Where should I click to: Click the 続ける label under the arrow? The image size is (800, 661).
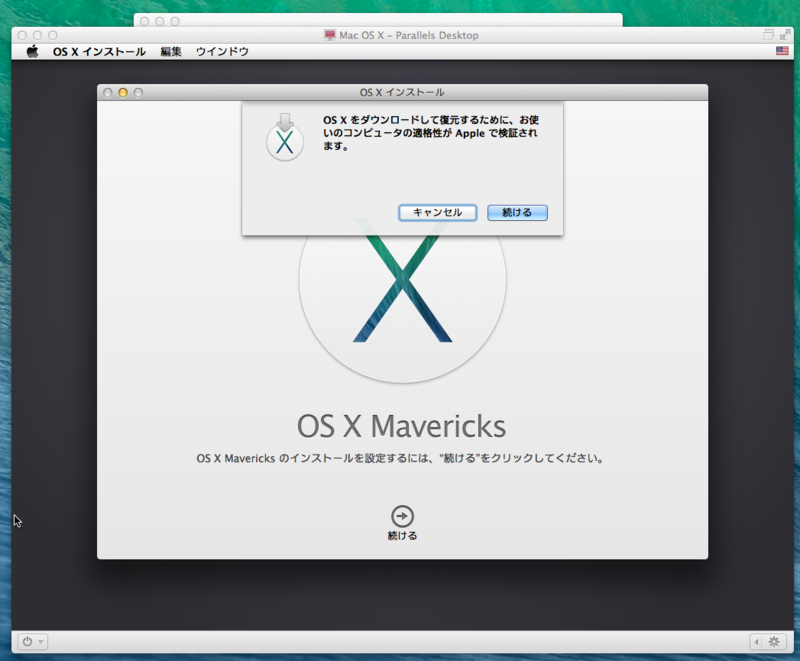402,536
